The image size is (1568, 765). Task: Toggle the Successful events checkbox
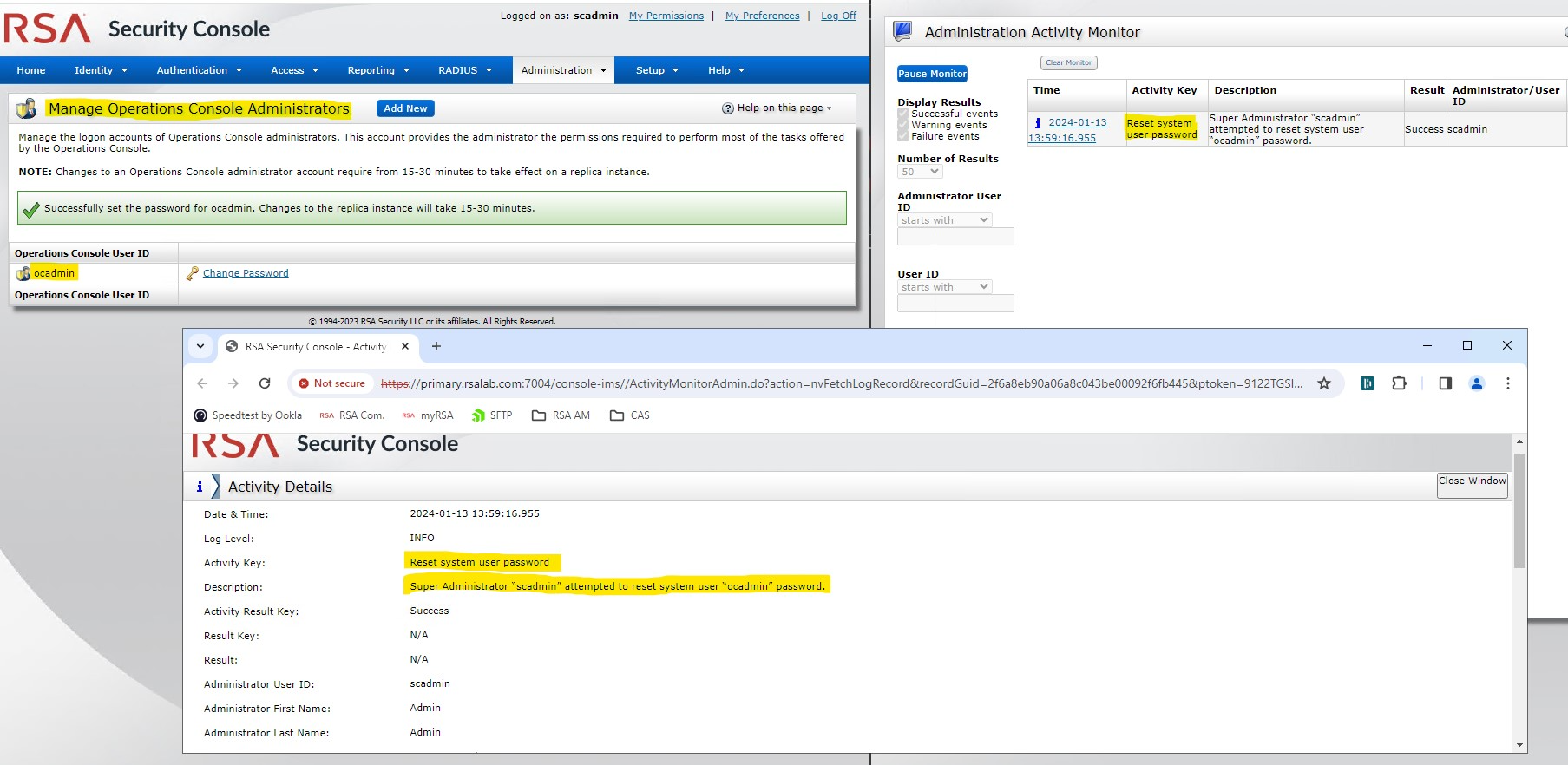click(903, 114)
